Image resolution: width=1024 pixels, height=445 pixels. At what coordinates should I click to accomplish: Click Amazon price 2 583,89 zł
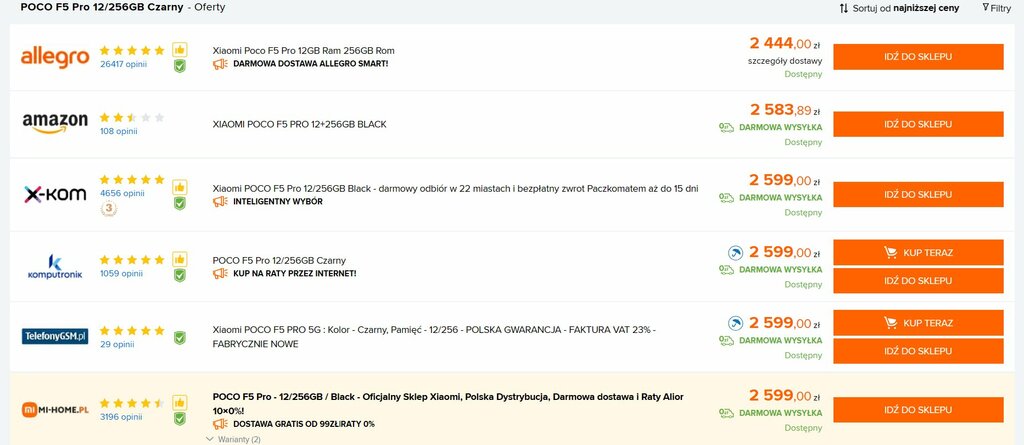tap(785, 110)
